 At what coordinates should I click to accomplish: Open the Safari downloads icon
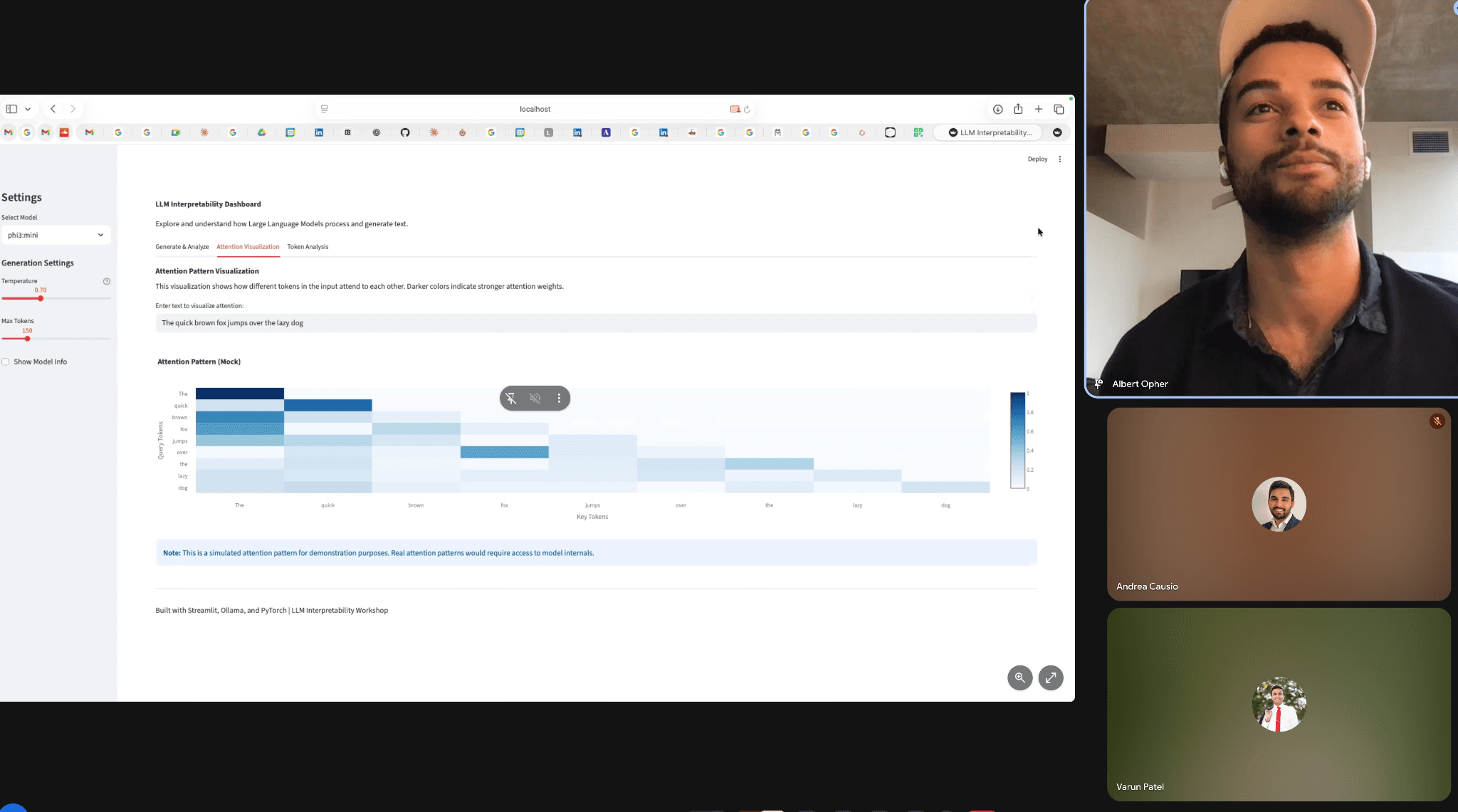click(x=997, y=109)
